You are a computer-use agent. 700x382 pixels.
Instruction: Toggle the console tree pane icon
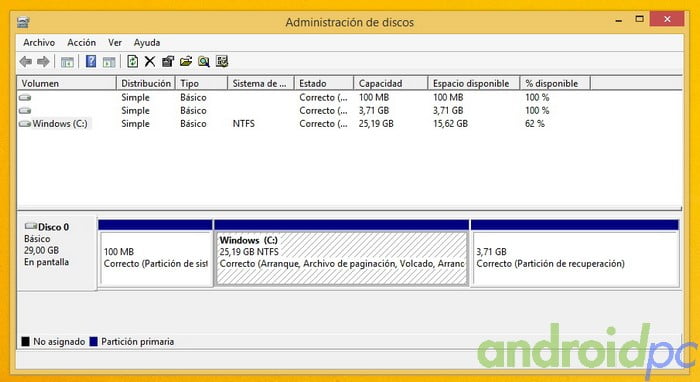coord(67,62)
